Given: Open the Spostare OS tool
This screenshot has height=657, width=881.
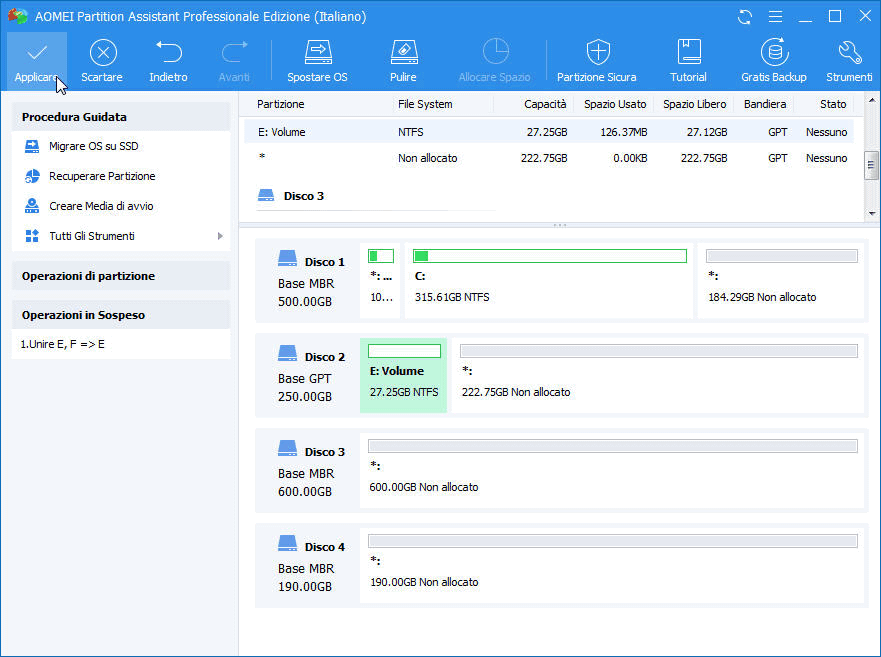Looking at the screenshot, I should 317,54.
